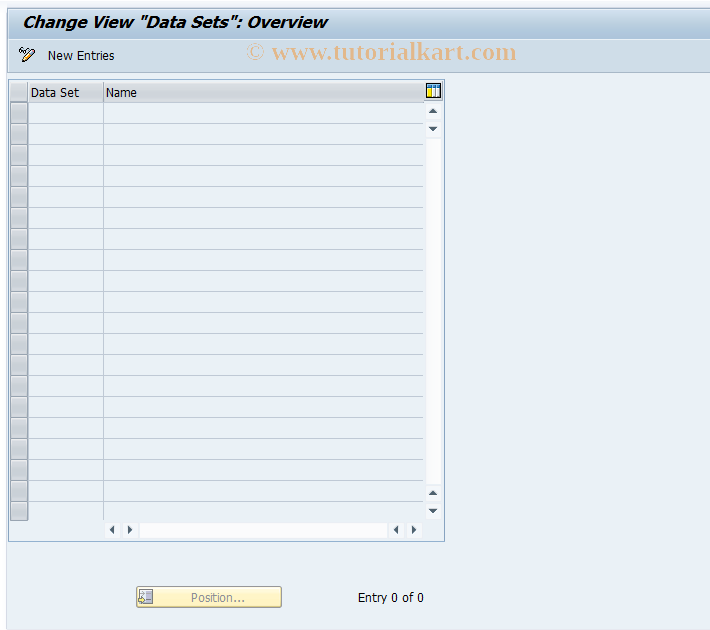710x630 pixels.
Task: Click the Position... button
Action: coord(209,597)
